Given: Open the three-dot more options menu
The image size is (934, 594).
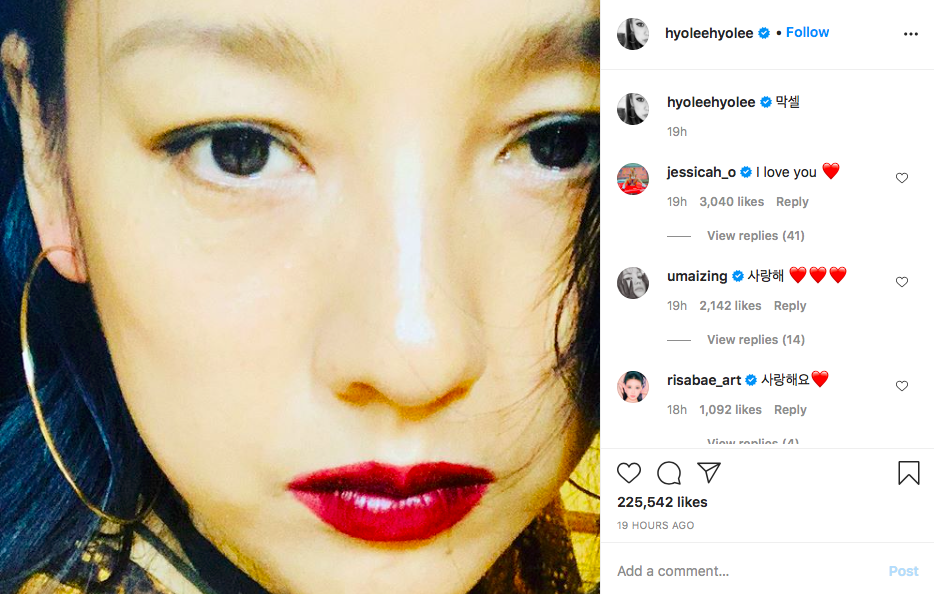Looking at the screenshot, I should click(911, 34).
